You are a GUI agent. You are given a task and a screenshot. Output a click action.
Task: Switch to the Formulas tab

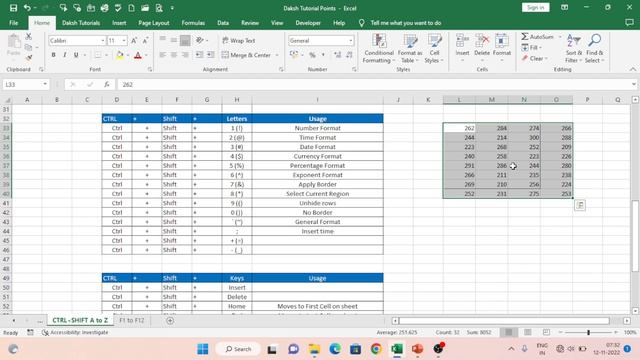click(x=193, y=23)
